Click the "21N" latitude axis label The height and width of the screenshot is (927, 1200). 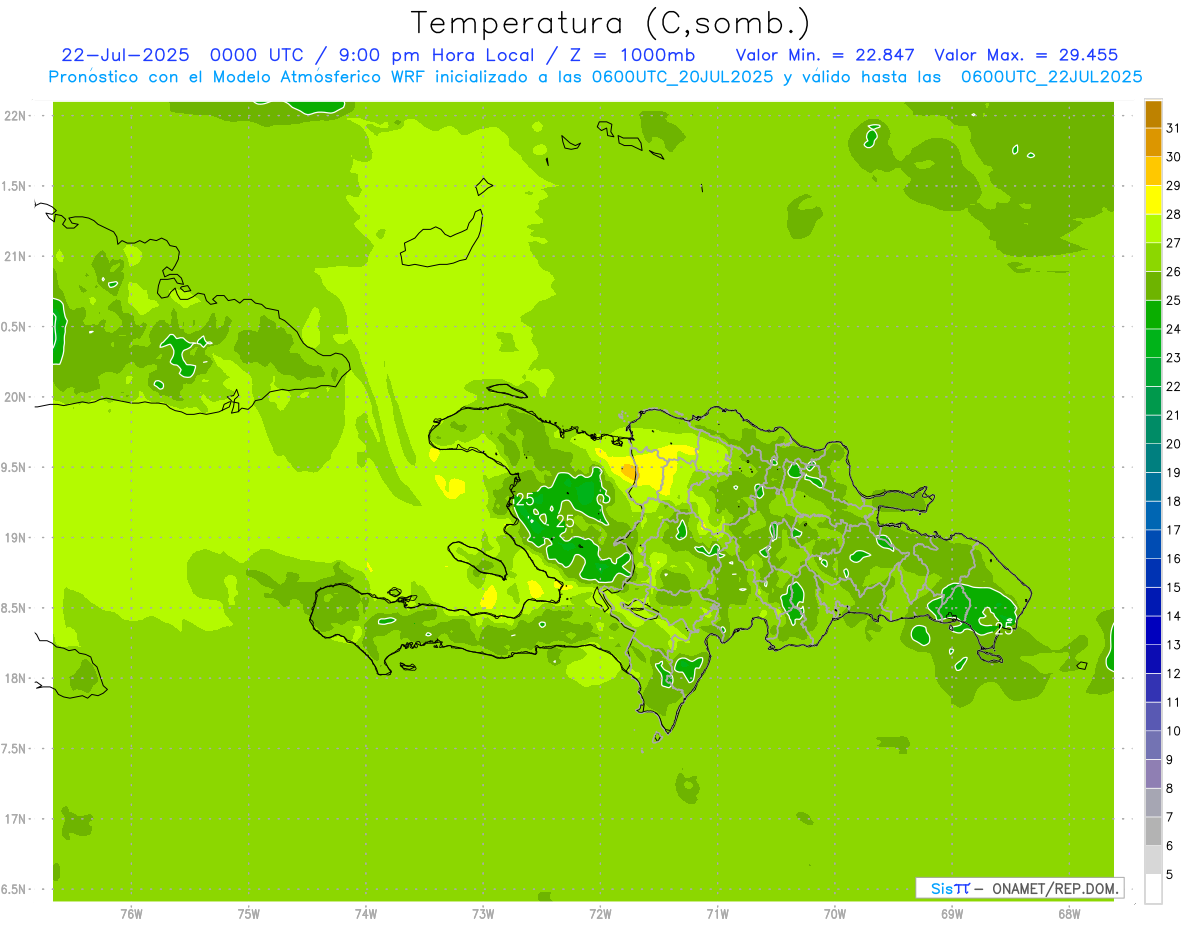[x=16, y=256]
